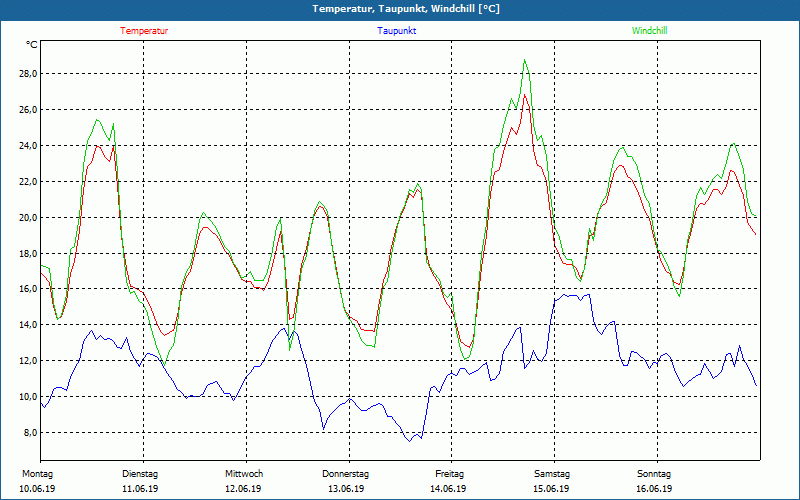Screen dimensions: 800x500
Task: Click the Montag day label
Action: (x=37, y=474)
